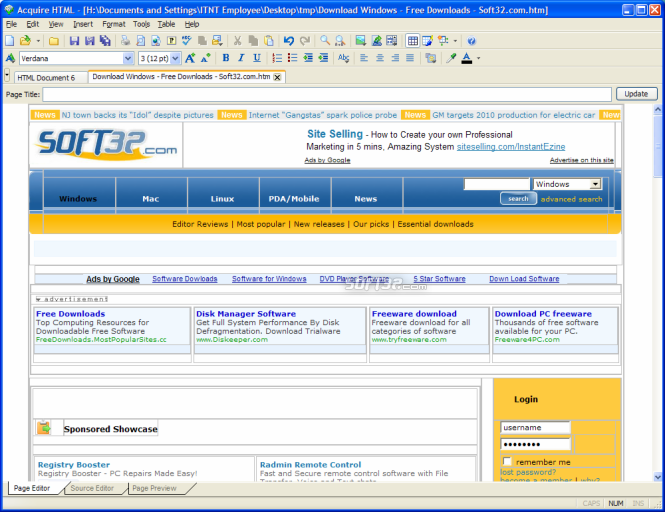Print the page using the printer icon
This screenshot has height=512, width=665.
coord(125,41)
